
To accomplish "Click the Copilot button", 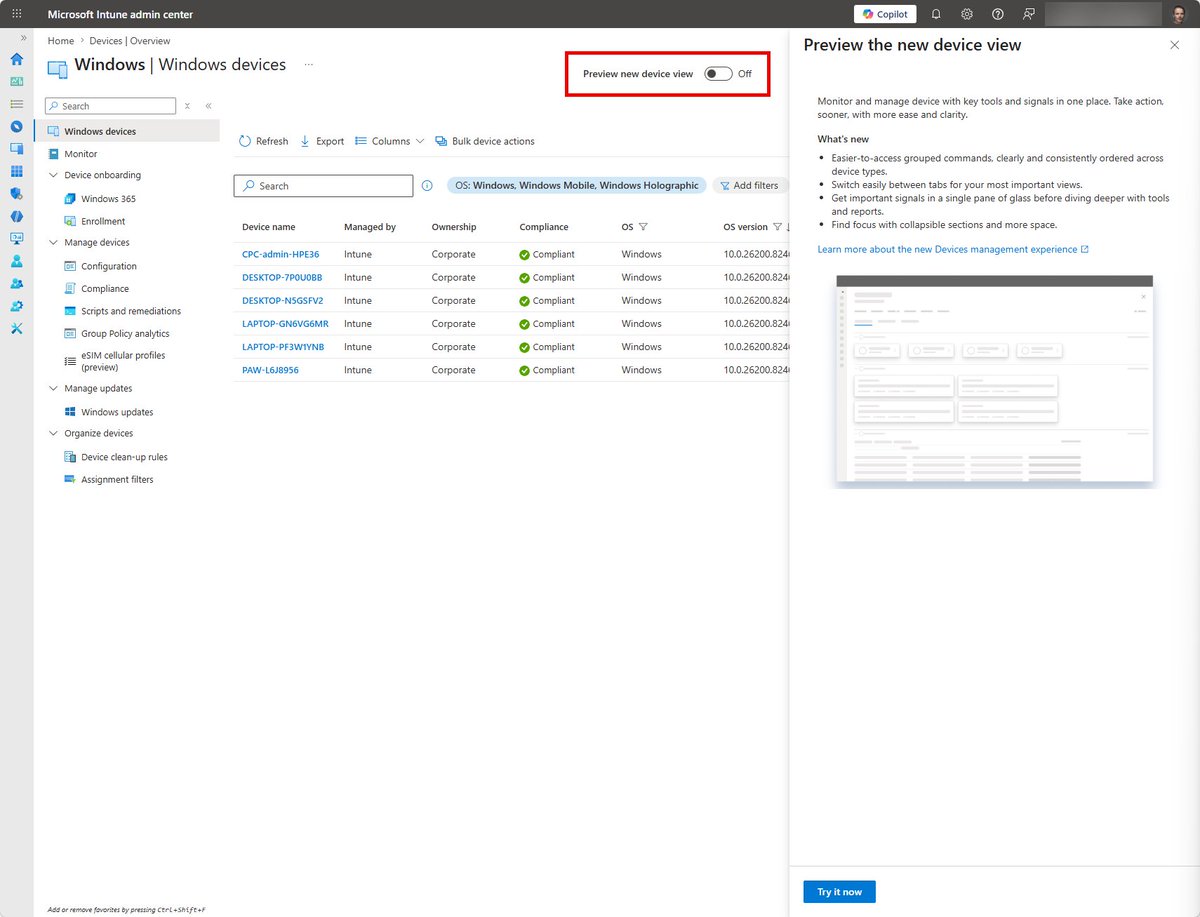I will pyautogui.click(x=884, y=14).
